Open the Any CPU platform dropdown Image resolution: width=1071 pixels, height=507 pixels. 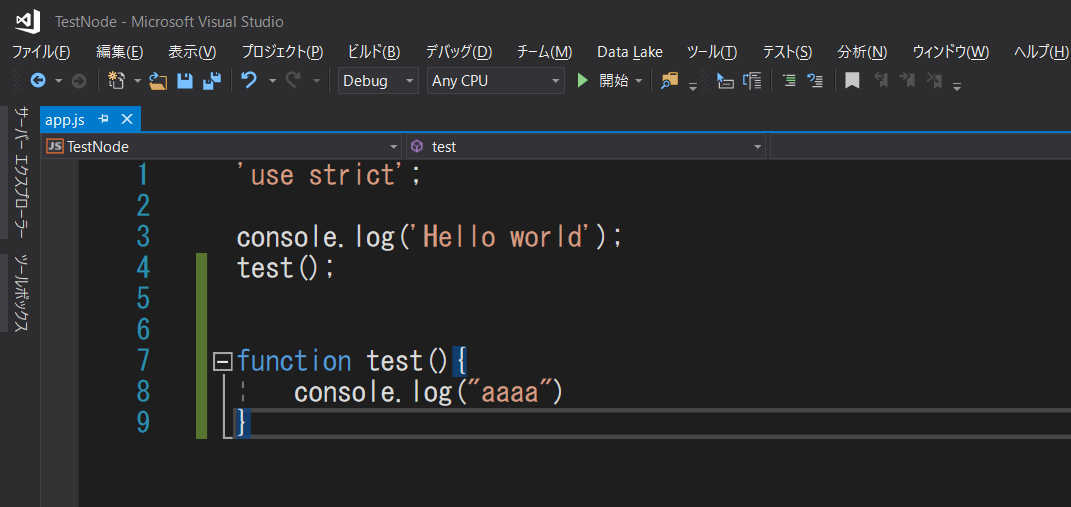496,81
